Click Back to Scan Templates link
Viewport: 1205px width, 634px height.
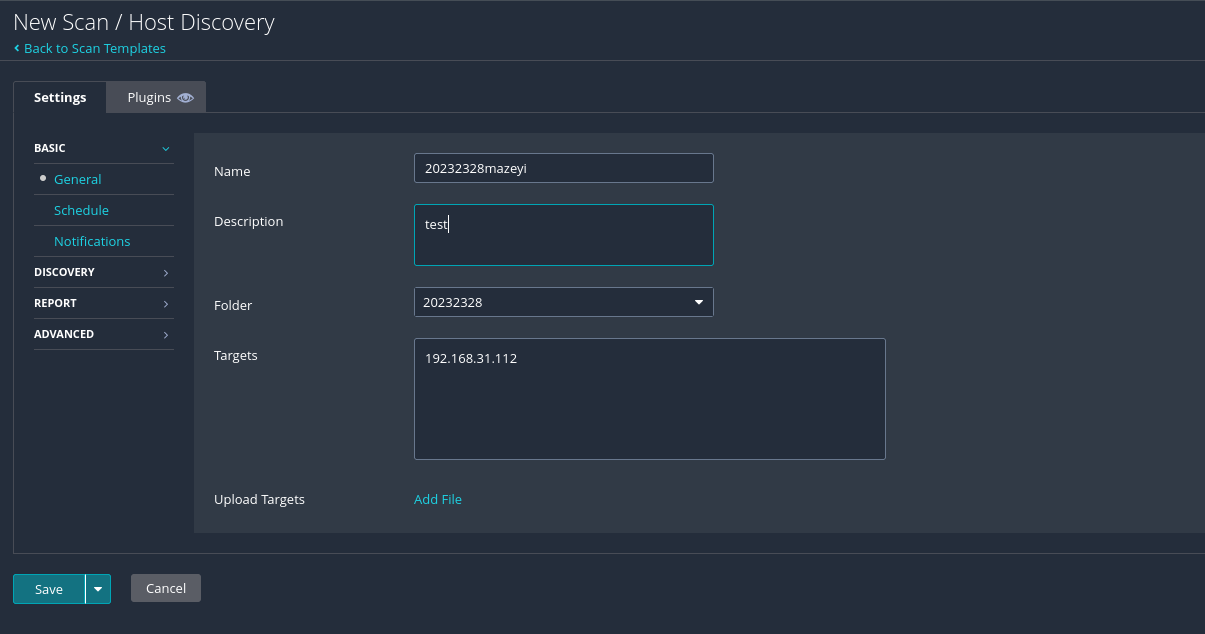point(95,48)
